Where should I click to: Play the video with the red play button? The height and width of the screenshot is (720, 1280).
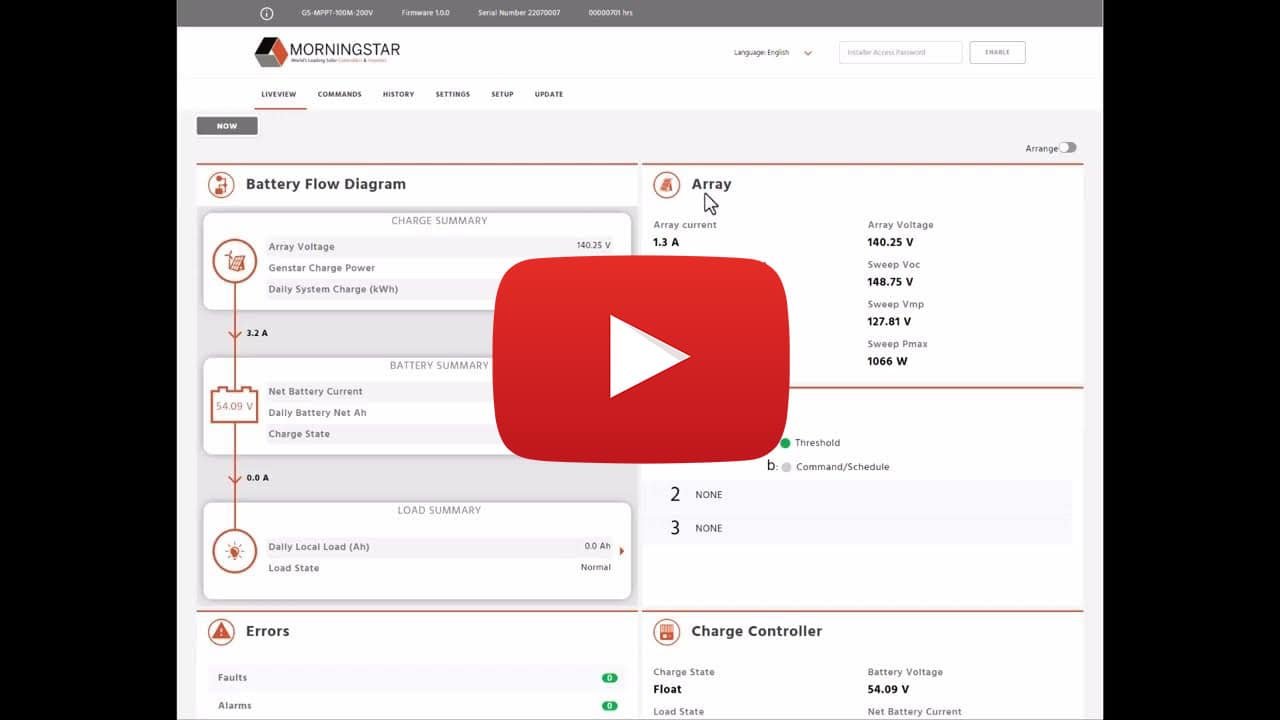[641, 359]
